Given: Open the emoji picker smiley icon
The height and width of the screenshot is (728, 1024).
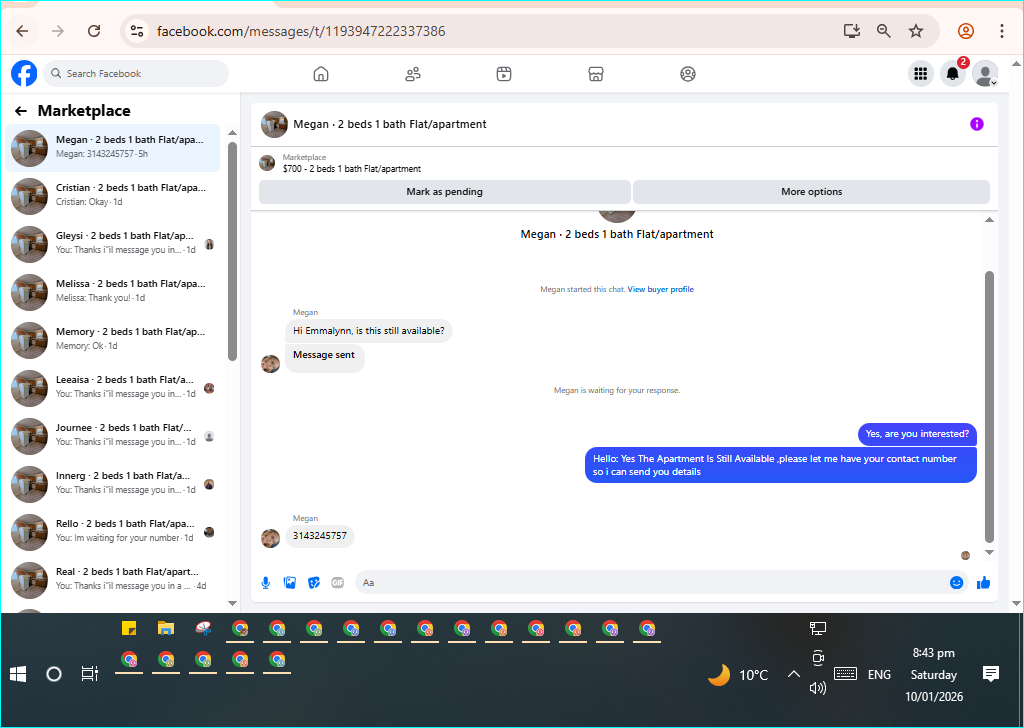Looking at the screenshot, I should click(x=956, y=582).
